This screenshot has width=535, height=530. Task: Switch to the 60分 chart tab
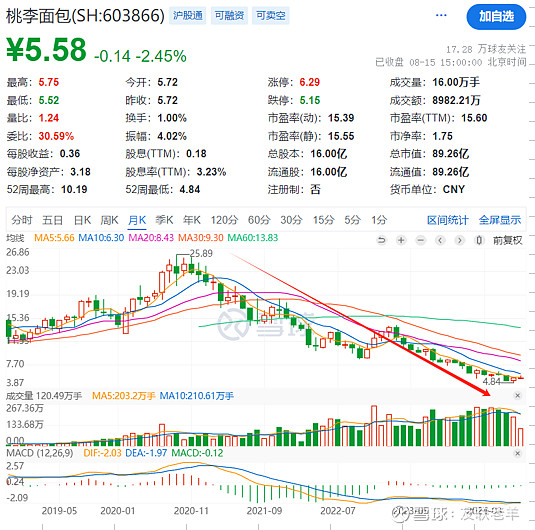[x=259, y=220]
